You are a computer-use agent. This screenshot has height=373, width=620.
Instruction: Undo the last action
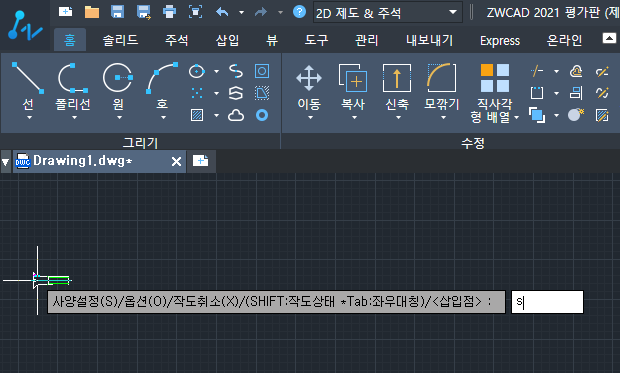222,12
